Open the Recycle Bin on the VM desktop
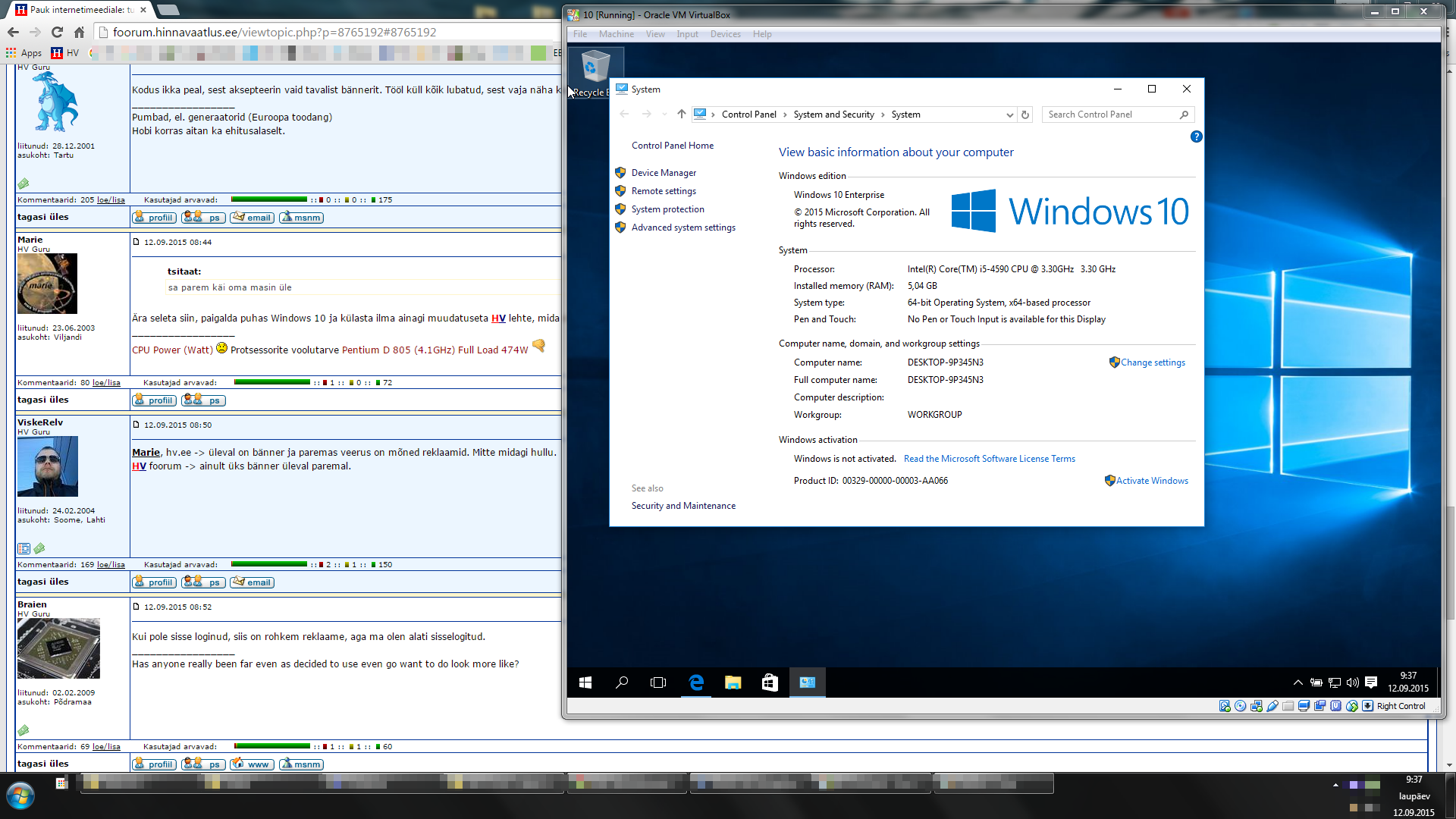 point(595,74)
